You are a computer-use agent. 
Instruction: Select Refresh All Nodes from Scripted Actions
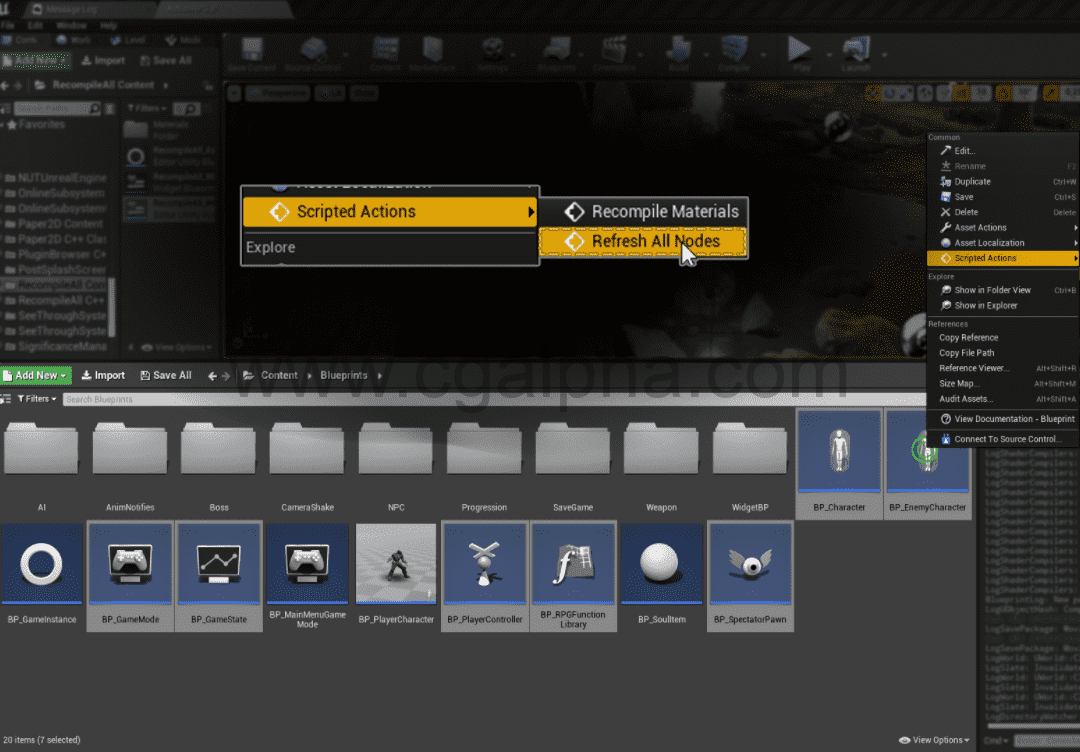click(x=645, y=241)
